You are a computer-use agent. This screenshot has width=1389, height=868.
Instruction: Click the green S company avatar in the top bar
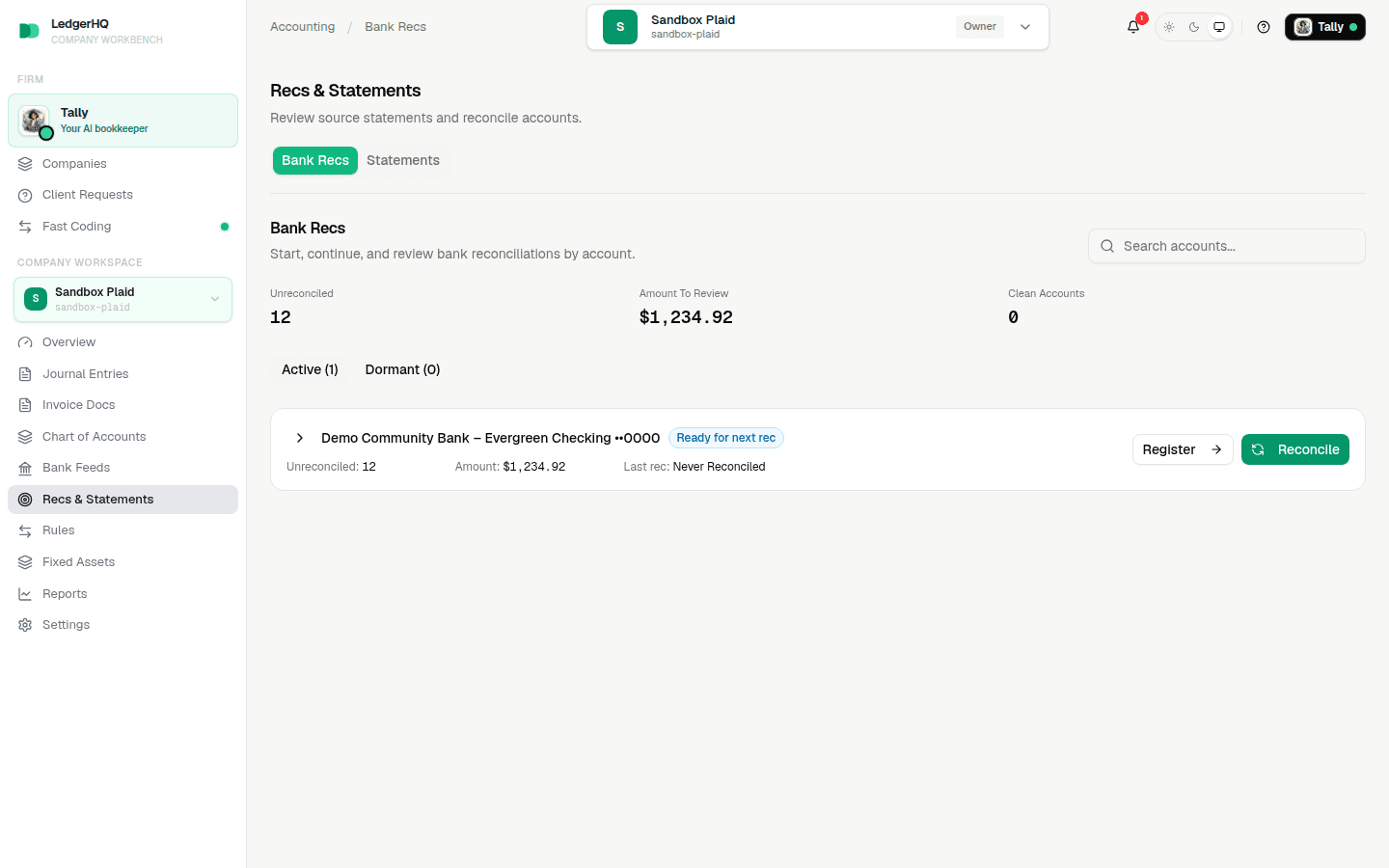(x=620, y=27)
